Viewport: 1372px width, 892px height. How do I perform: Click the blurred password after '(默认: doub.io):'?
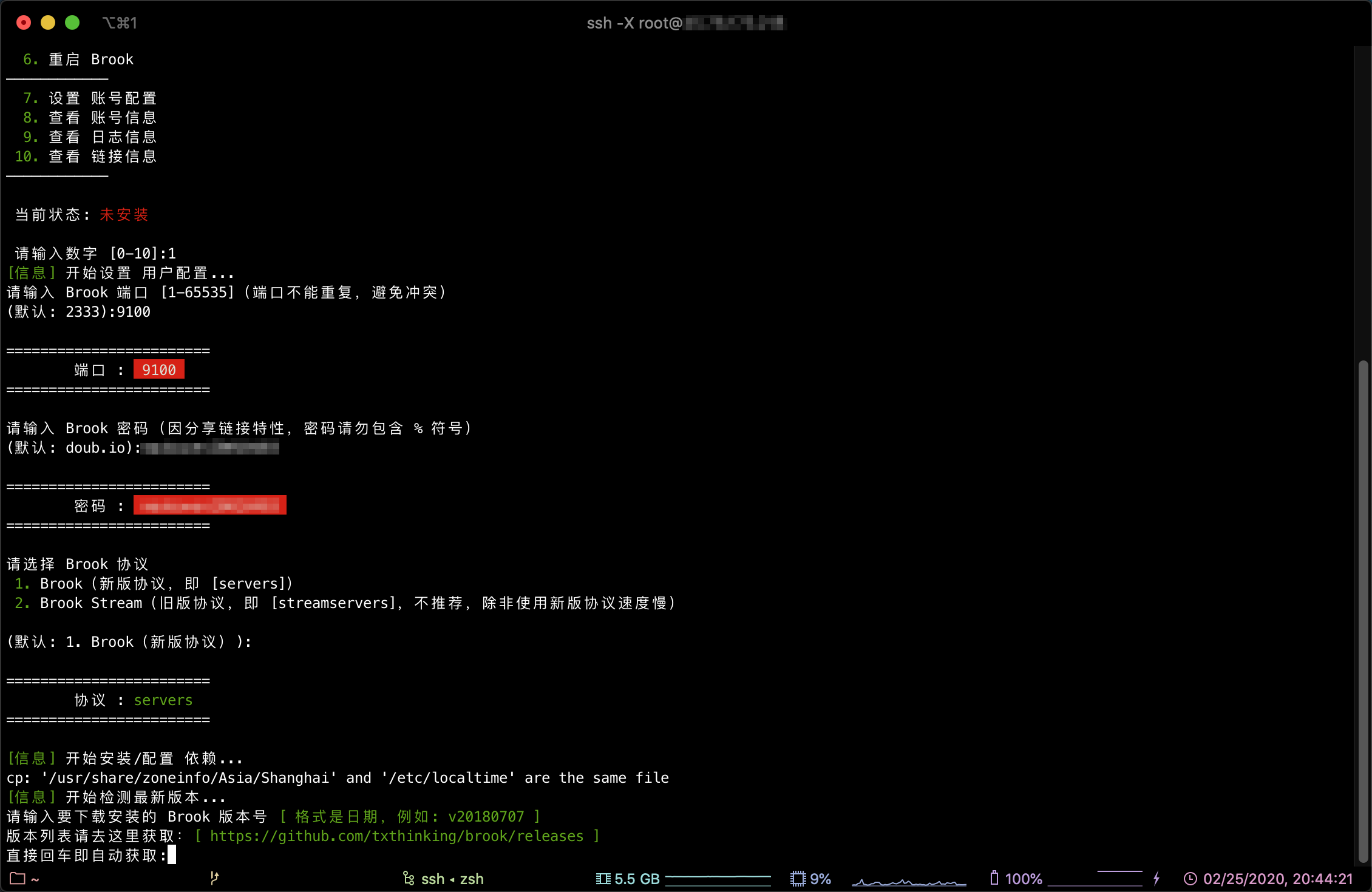[x=210, y=448]
